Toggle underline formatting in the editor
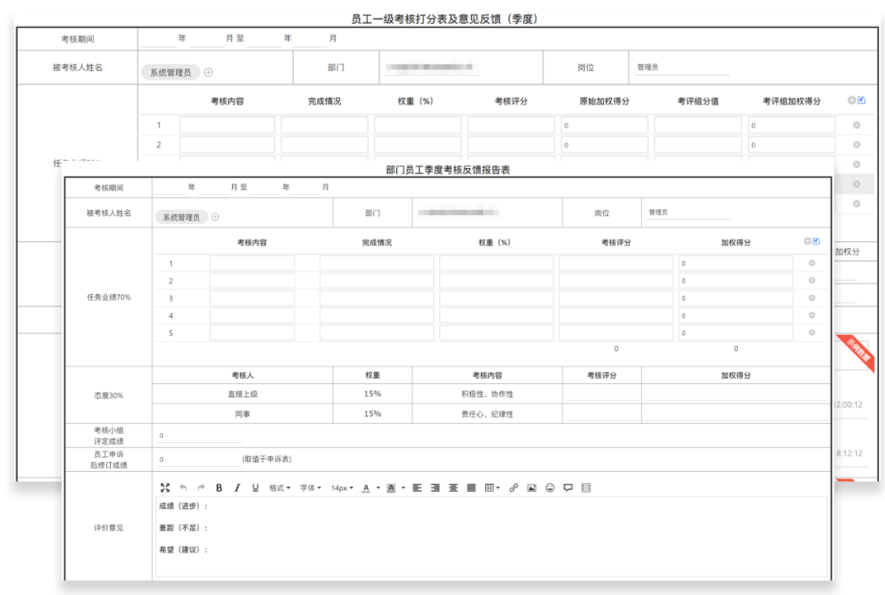This screenshot has height=595, width=885. [x=255, y=488]
